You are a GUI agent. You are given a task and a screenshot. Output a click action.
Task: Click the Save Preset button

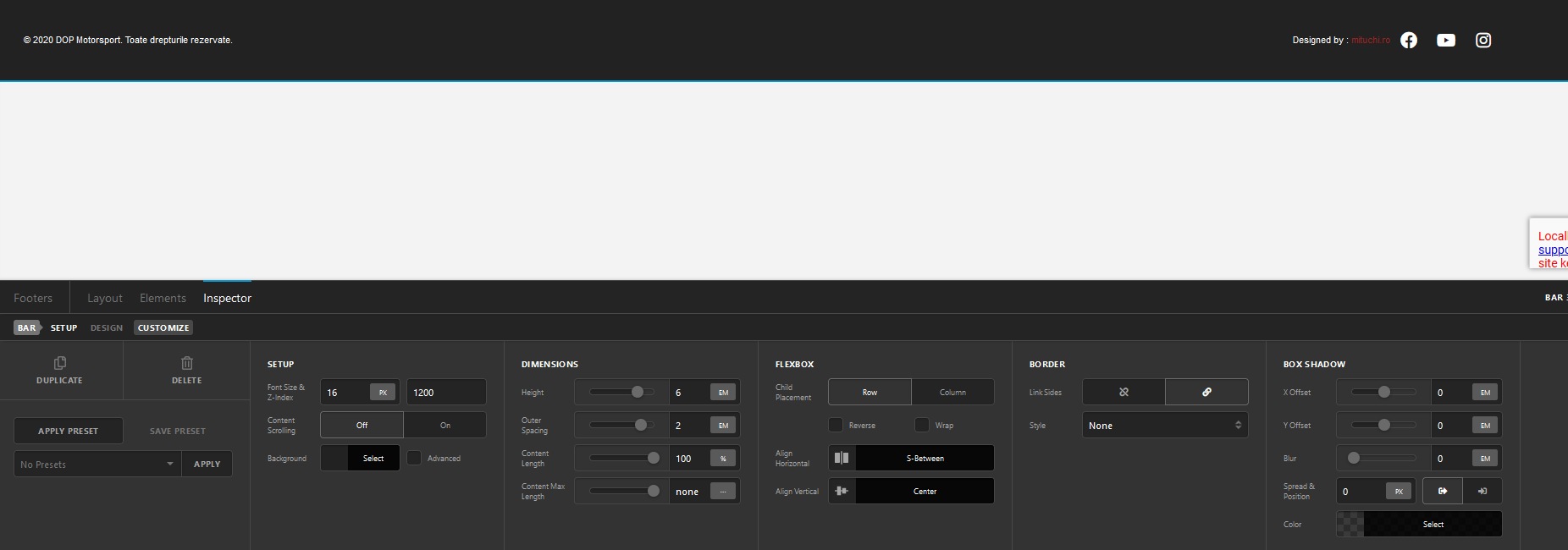178,431
